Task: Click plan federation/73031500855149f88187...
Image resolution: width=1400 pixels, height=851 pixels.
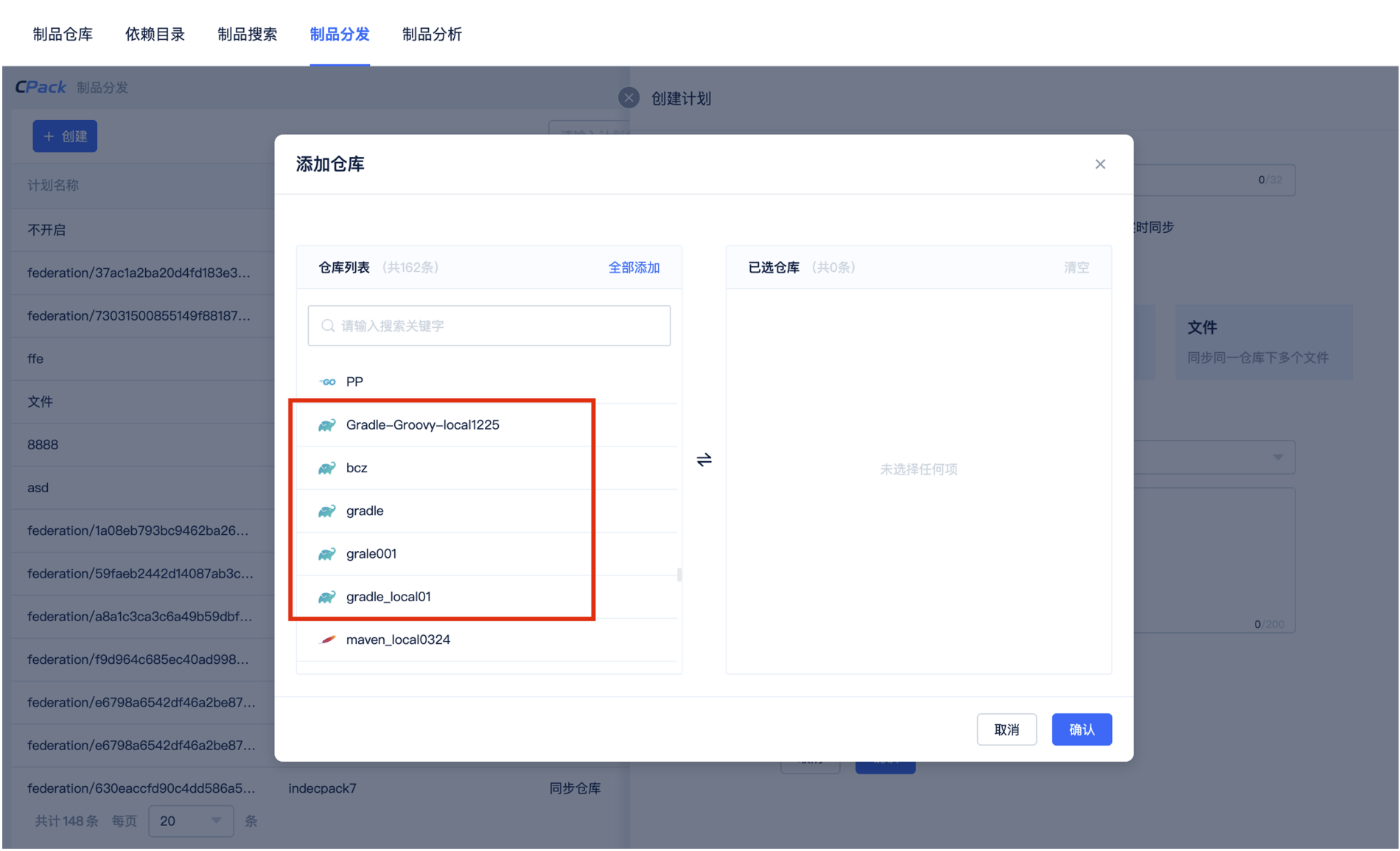Action: click(x=139, y=315)
